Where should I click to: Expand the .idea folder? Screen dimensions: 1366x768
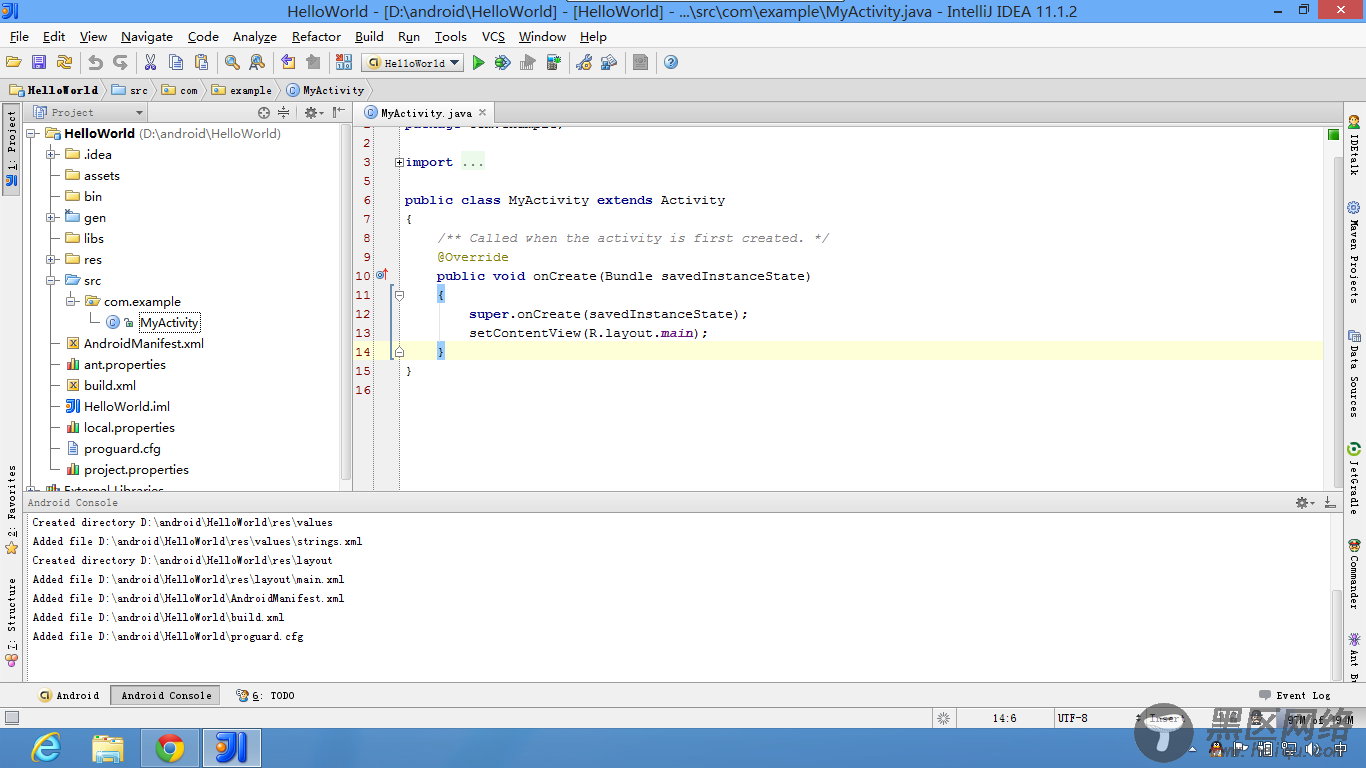click(51, 154)
